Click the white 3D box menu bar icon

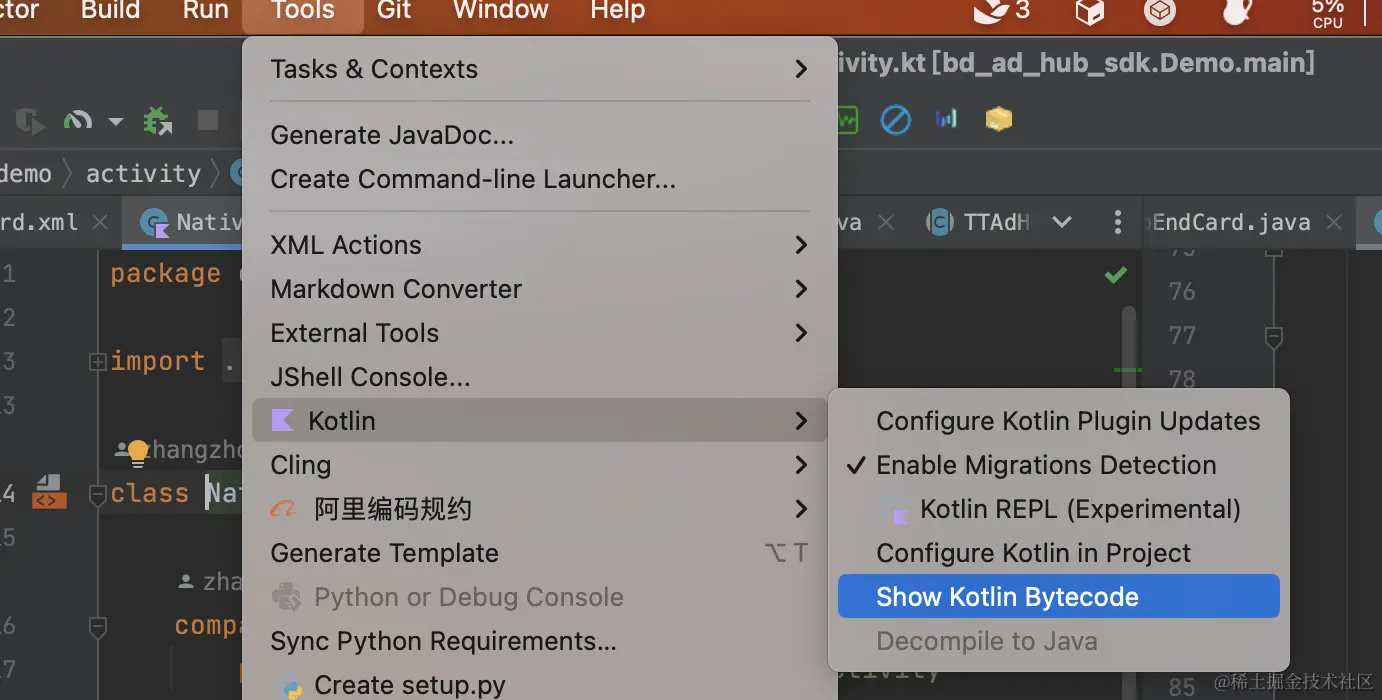pos(1089,12)
